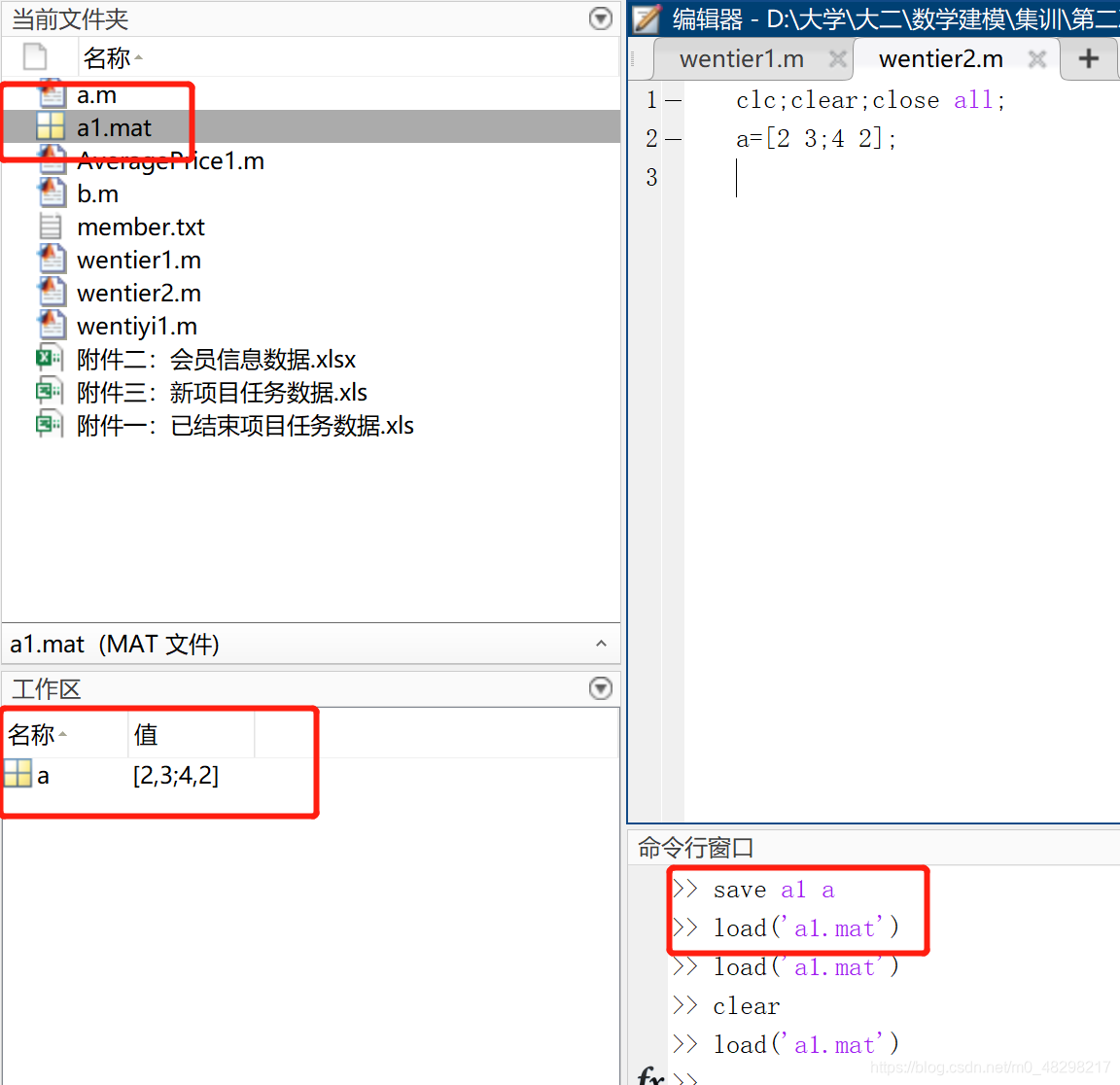This screenshot has height=1085, width=1120.
Task: Click the member.txt text file icon
Action: coord(50,227)
